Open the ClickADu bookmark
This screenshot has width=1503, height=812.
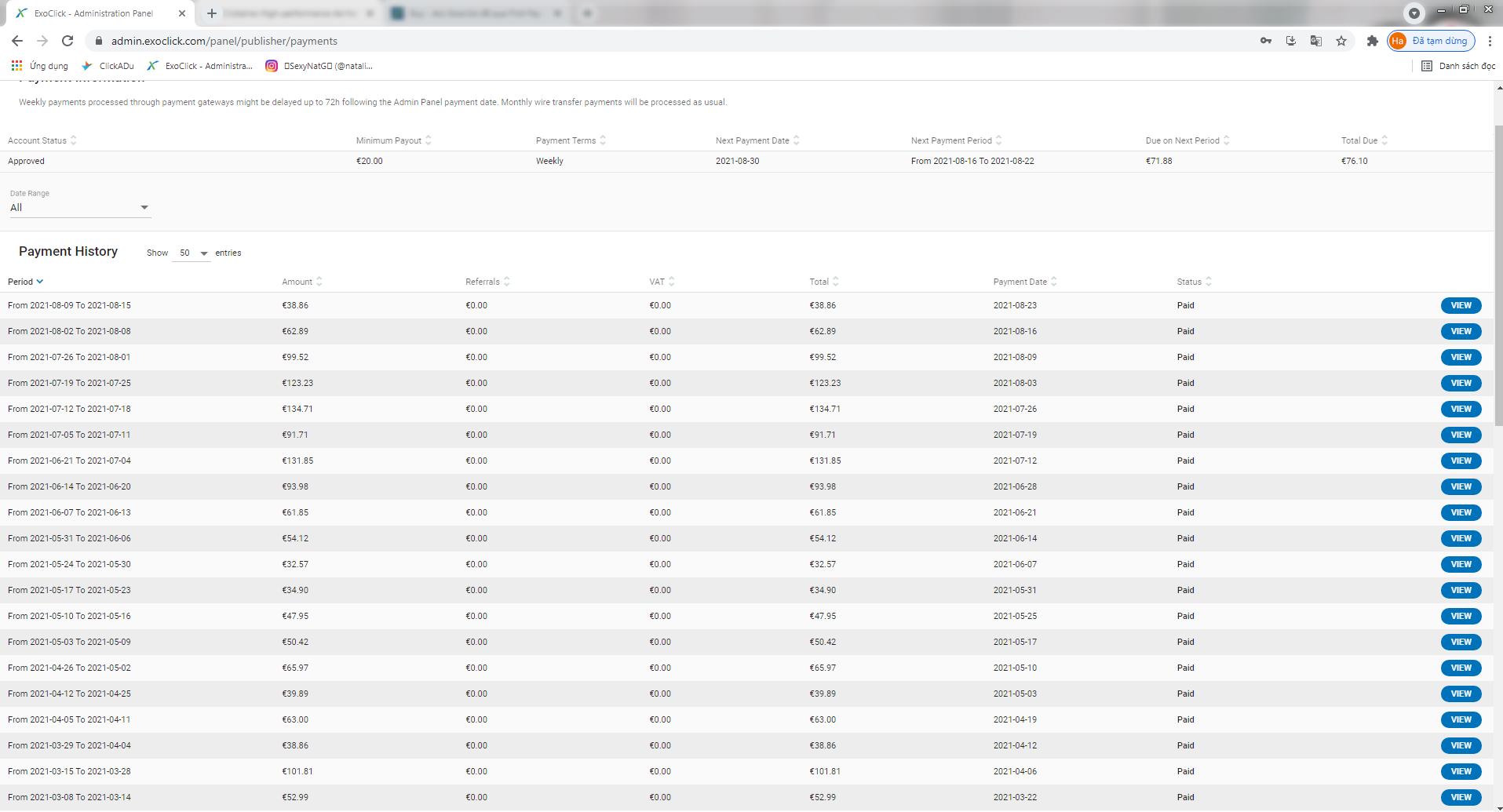pos(108,66)
